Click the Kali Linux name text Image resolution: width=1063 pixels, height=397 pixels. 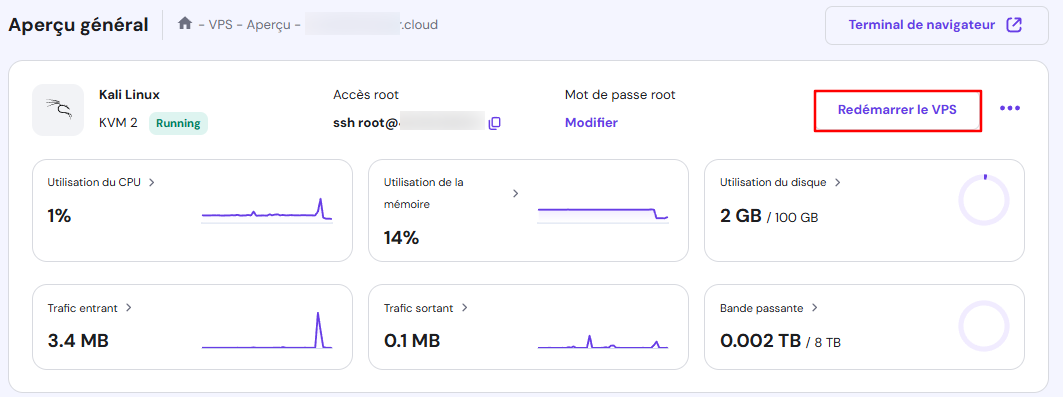[x=129, y=95]
